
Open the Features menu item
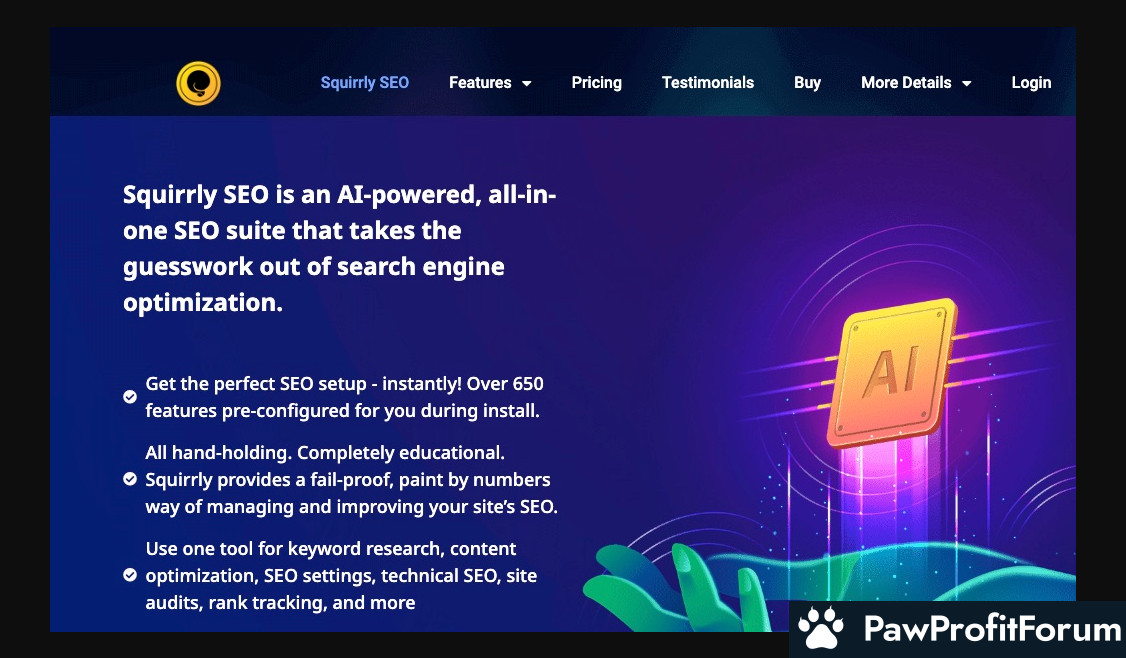pyautogui.click(x=480, y=83)
